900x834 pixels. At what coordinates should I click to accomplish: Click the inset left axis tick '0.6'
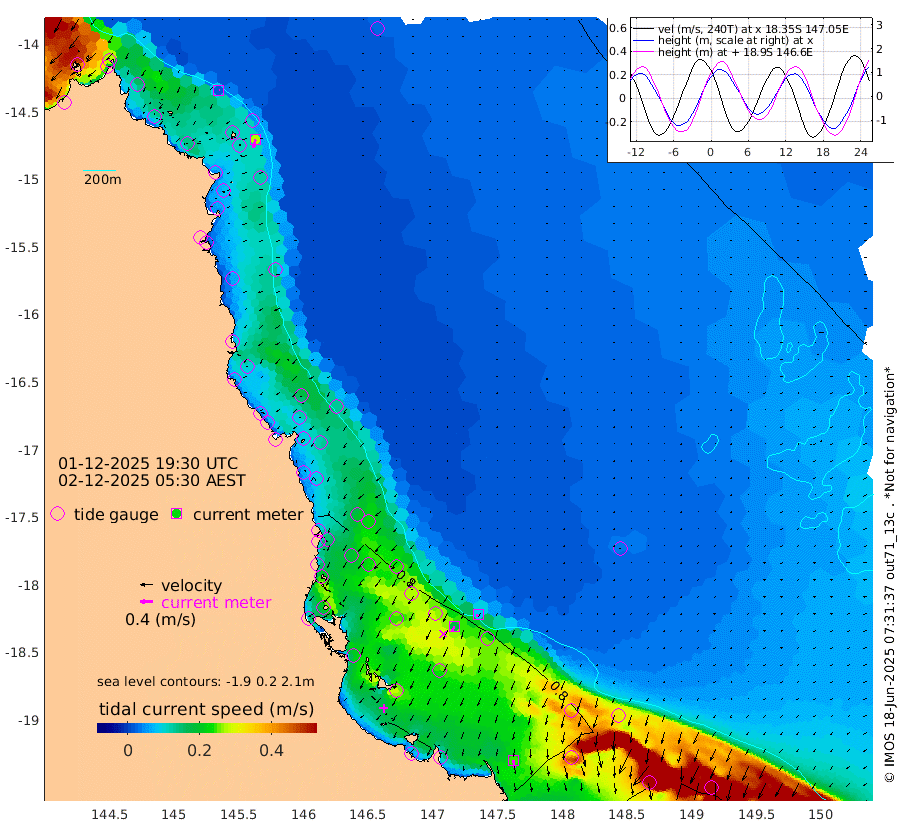click(x=618, y=28)
